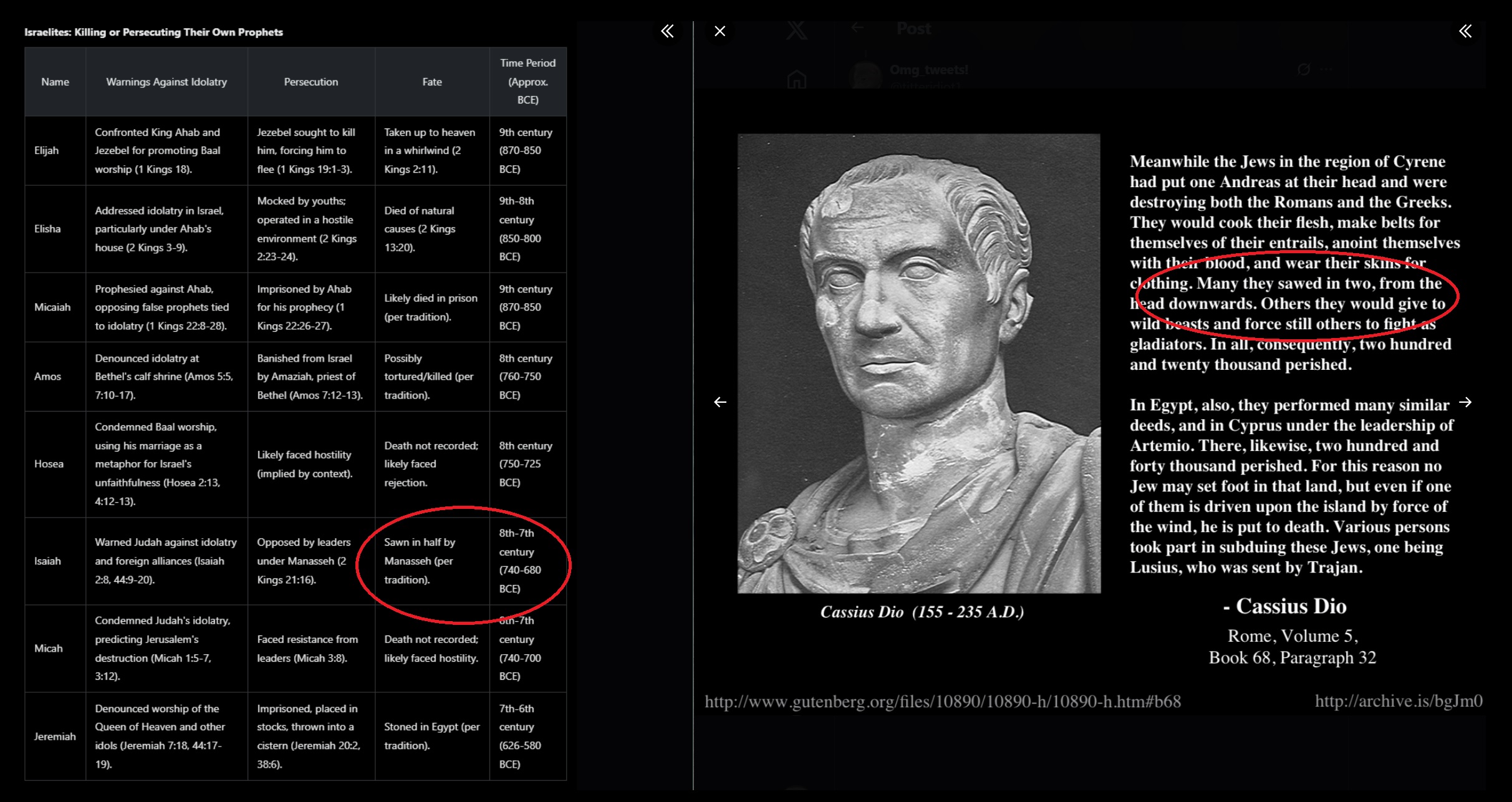Click the 'Time Period (Approx. BCE)' column header
Screen dimensions: 1512x802
(x=528, y=82)
